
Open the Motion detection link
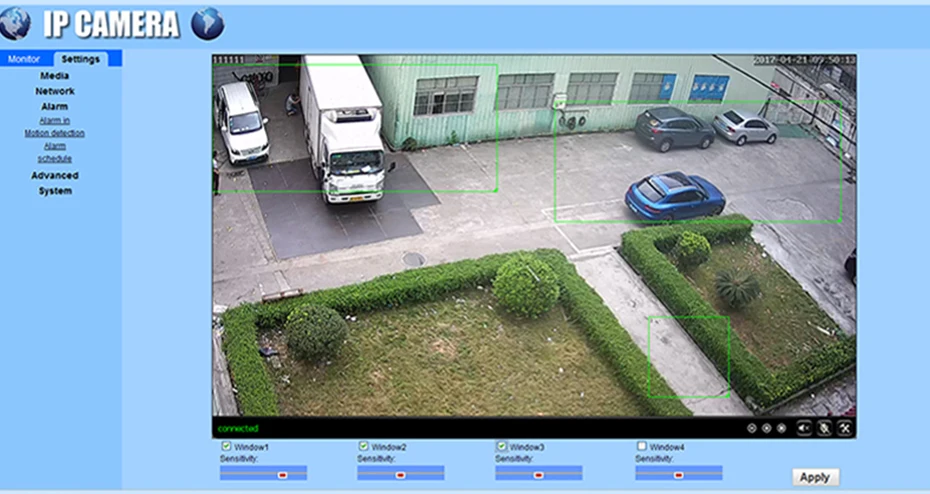pos(55,133)
